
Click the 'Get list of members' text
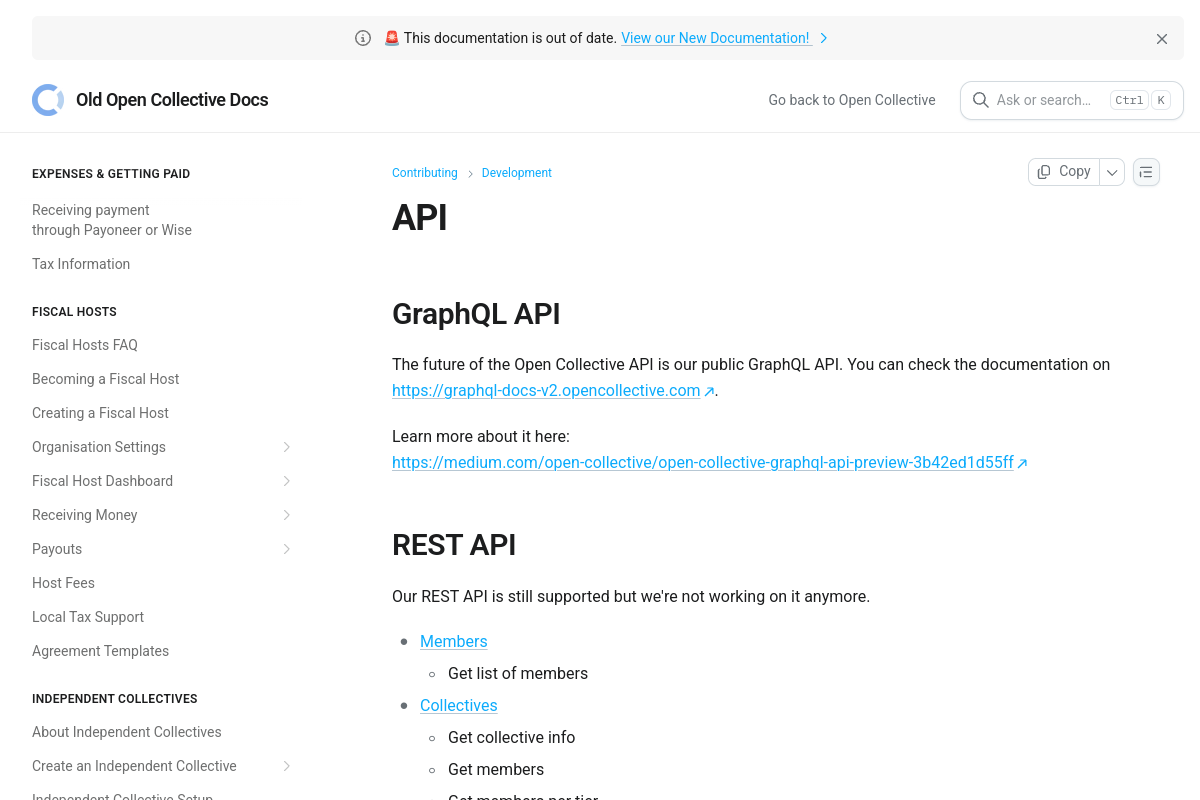pos(518,674)
